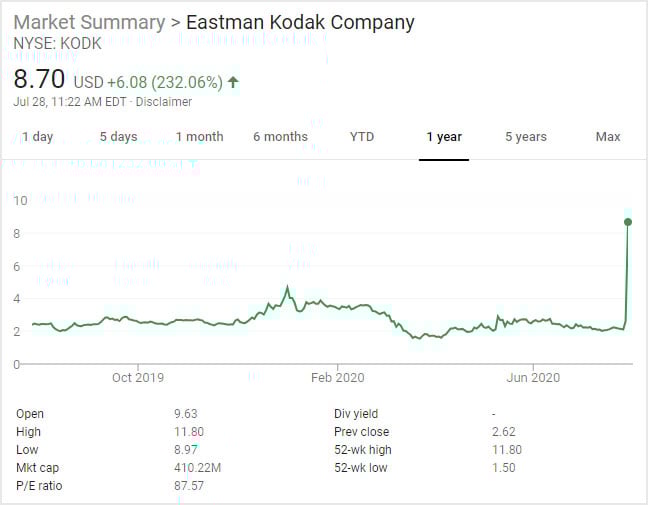648x505 pixels.
Task: Click the Market Summary breadcrumb
Action: (x=89, y=22)
